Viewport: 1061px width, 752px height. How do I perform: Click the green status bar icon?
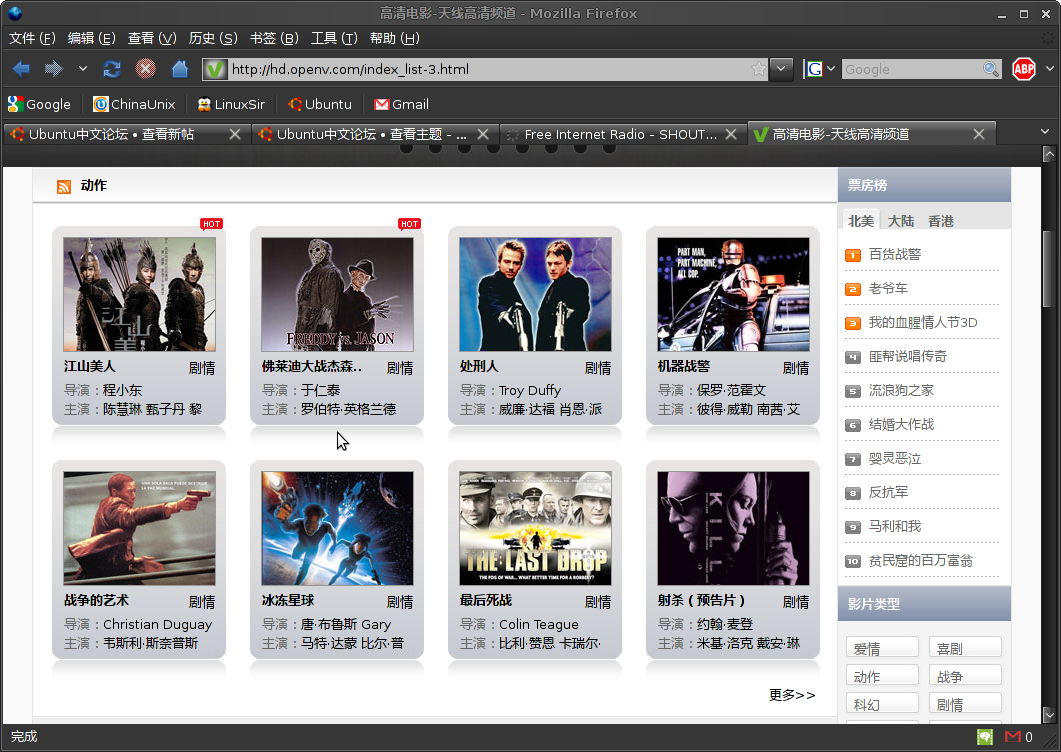click(x=985, y=736)
